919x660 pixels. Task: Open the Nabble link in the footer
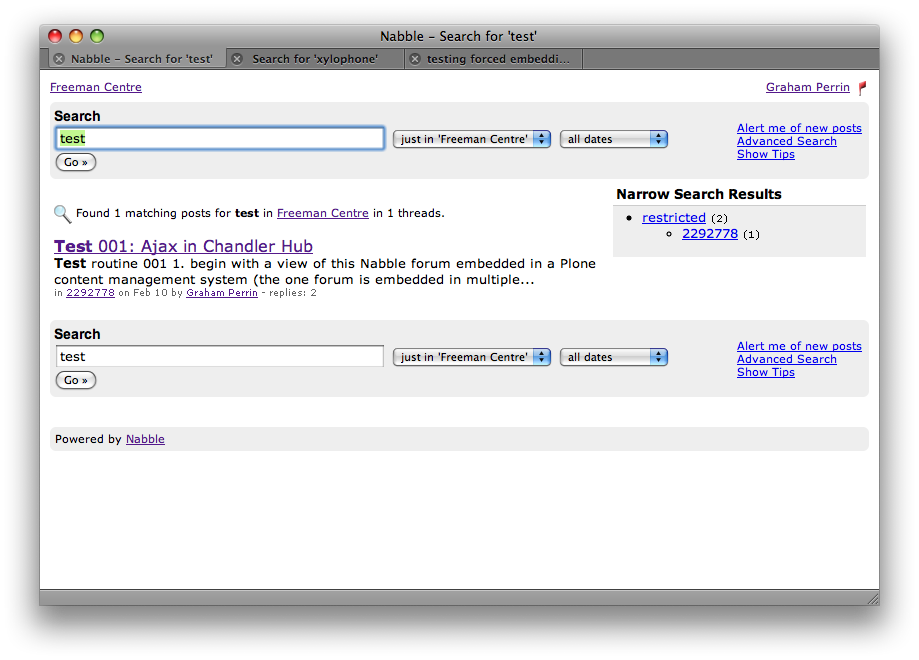(145, 439)
